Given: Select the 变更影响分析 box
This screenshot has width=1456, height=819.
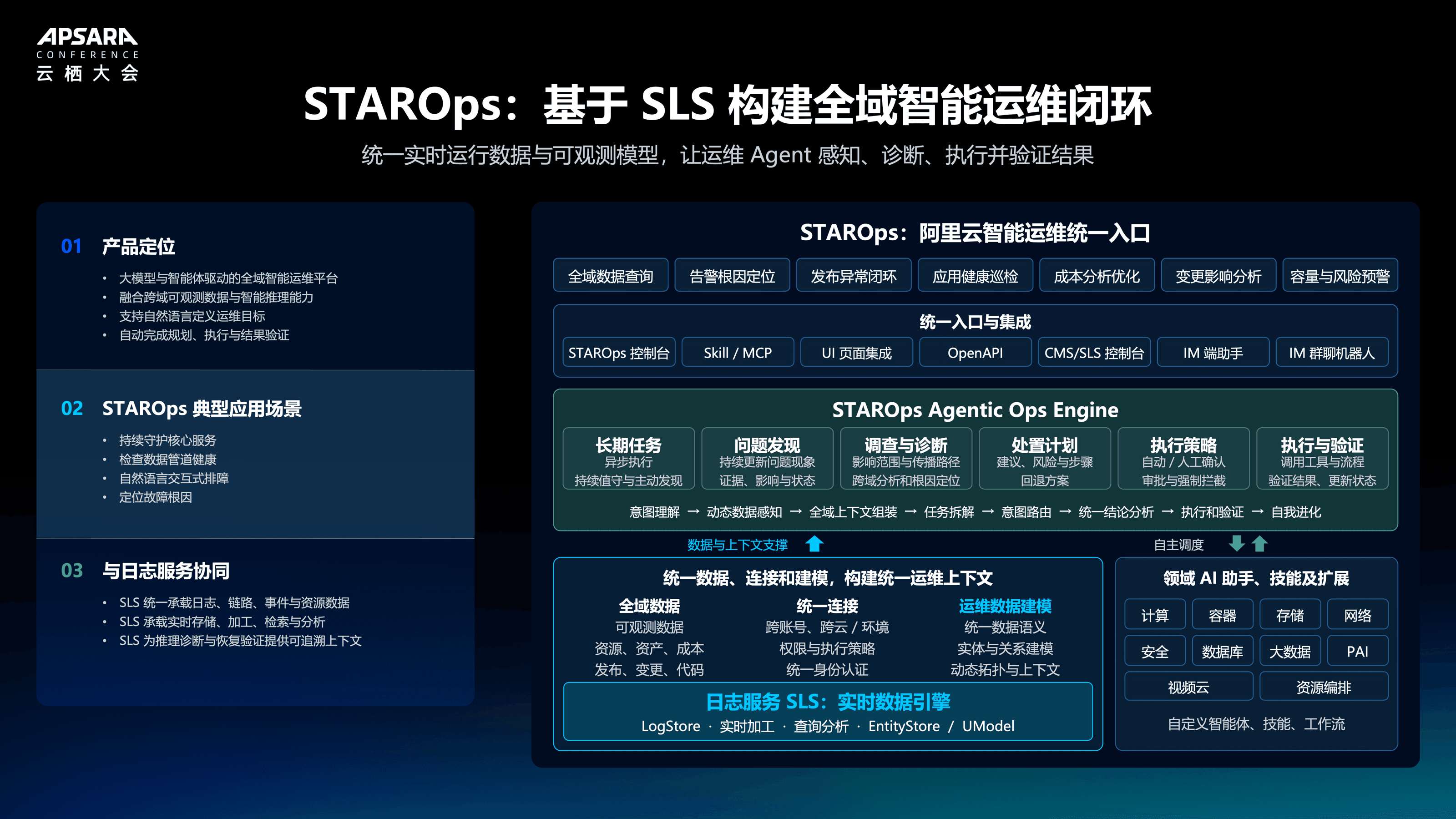Looking at the screenshot, I should pyautogui.click(x=1218, y=276).
